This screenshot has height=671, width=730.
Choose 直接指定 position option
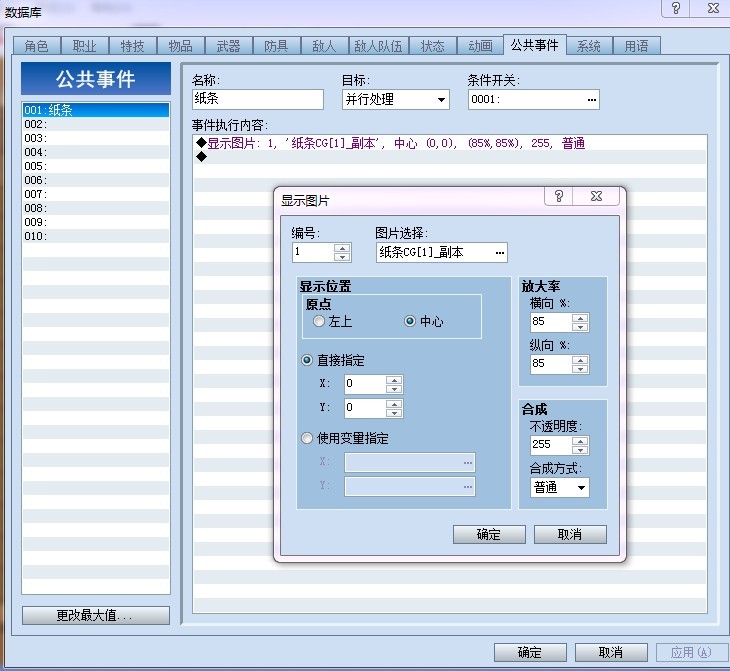307,360
